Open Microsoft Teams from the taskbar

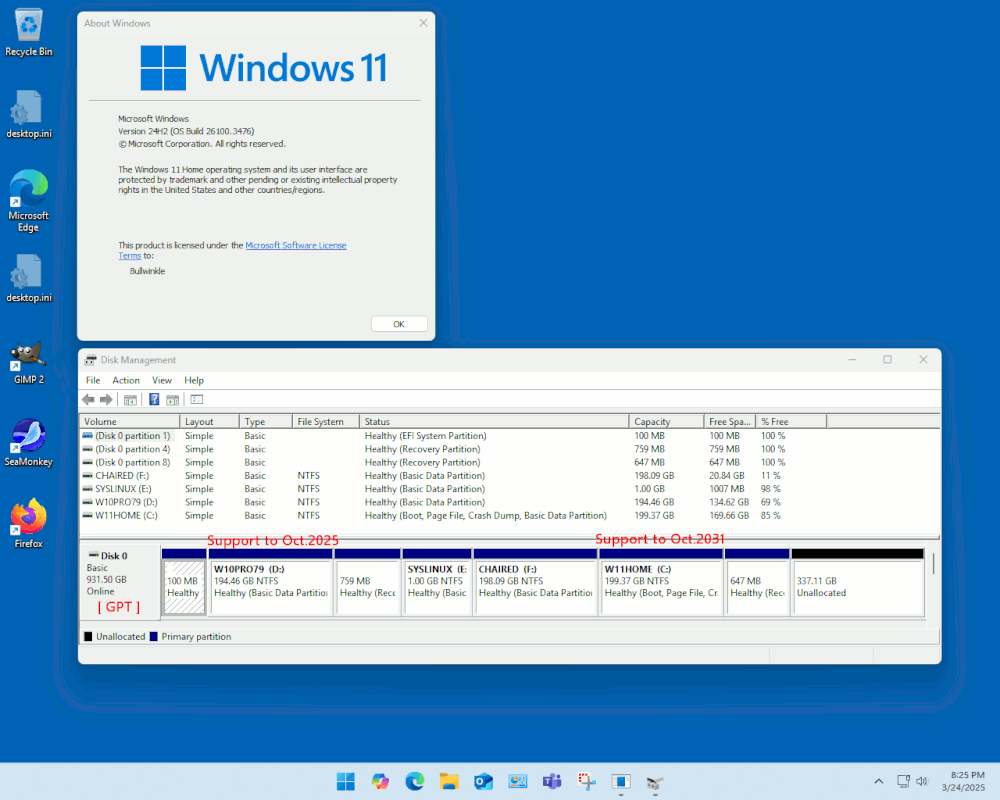click(x=552, y=781)
